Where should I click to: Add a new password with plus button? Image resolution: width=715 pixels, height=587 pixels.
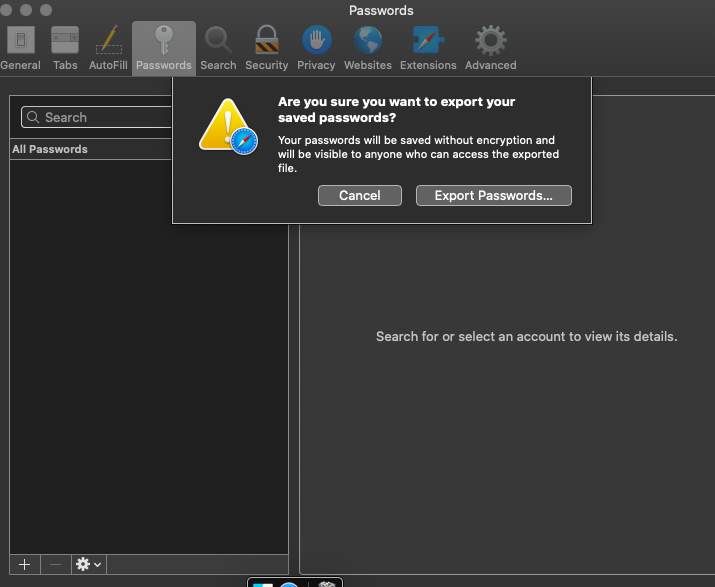click(x=25, y=565)
